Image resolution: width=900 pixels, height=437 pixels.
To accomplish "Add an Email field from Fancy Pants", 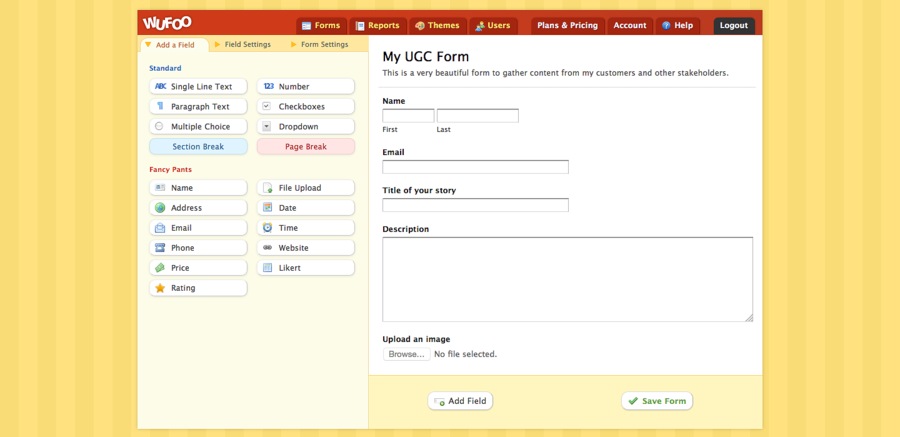I will tap(198, 228).
